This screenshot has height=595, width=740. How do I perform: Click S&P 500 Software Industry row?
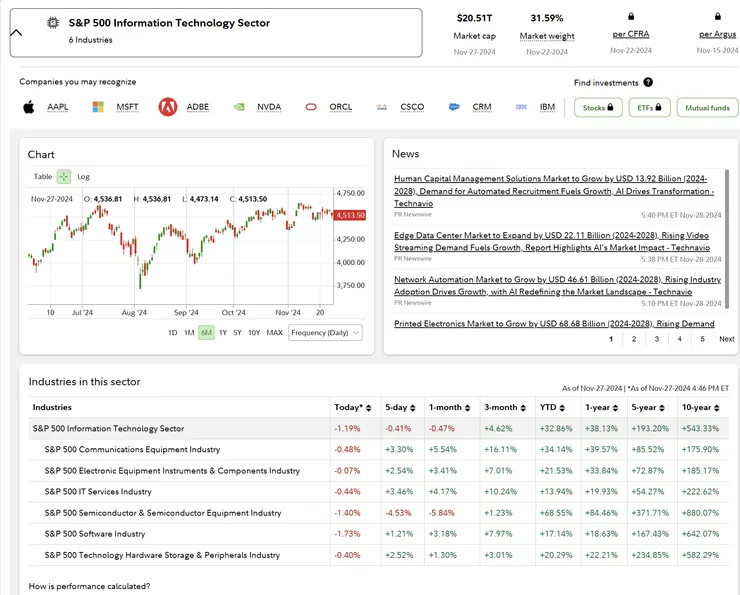tap(378, 534)
